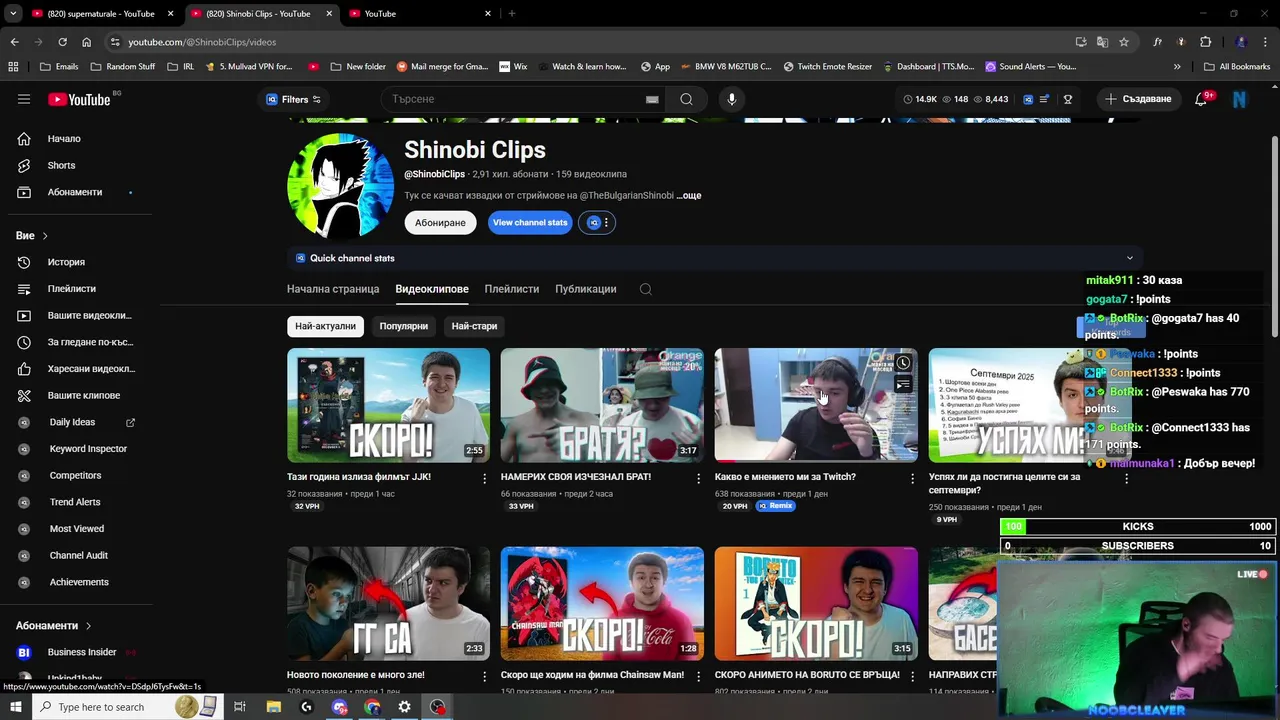Expand the 'Абонаменти' section heading arrow
Image resolution: width=1280 pixels, height=720 pixels.
click(88, 626)
